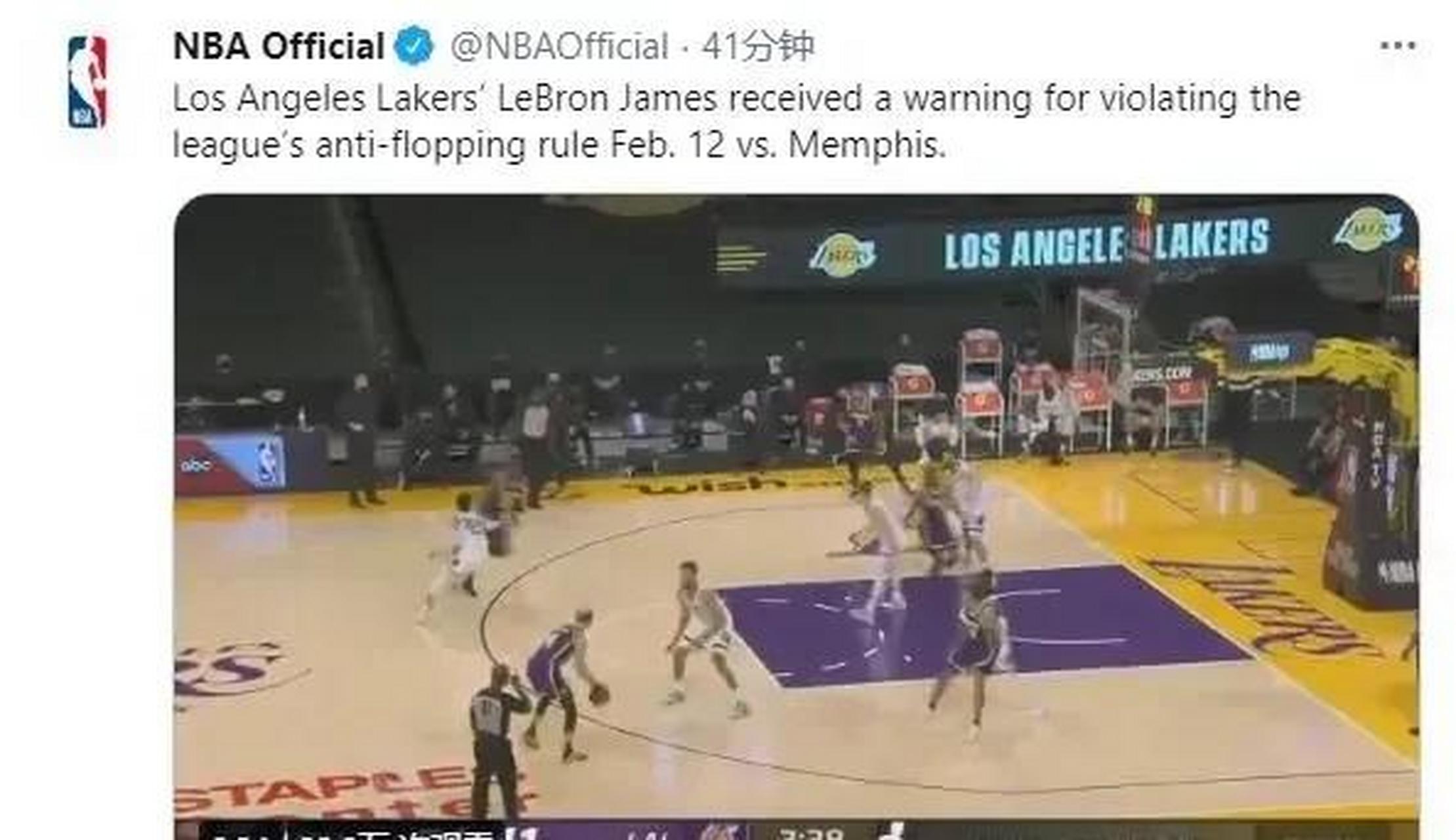The image size is (1456, 840).
Task: Click the blue verified badge
Action: [413, 46]
